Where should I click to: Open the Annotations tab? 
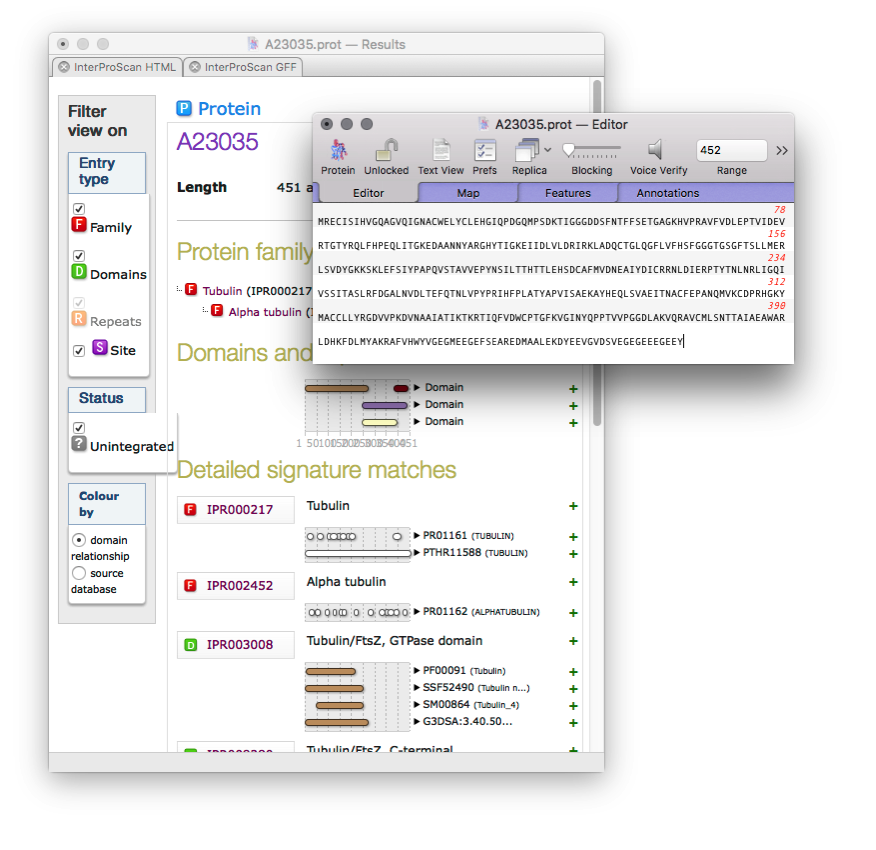tap(667, 193)
